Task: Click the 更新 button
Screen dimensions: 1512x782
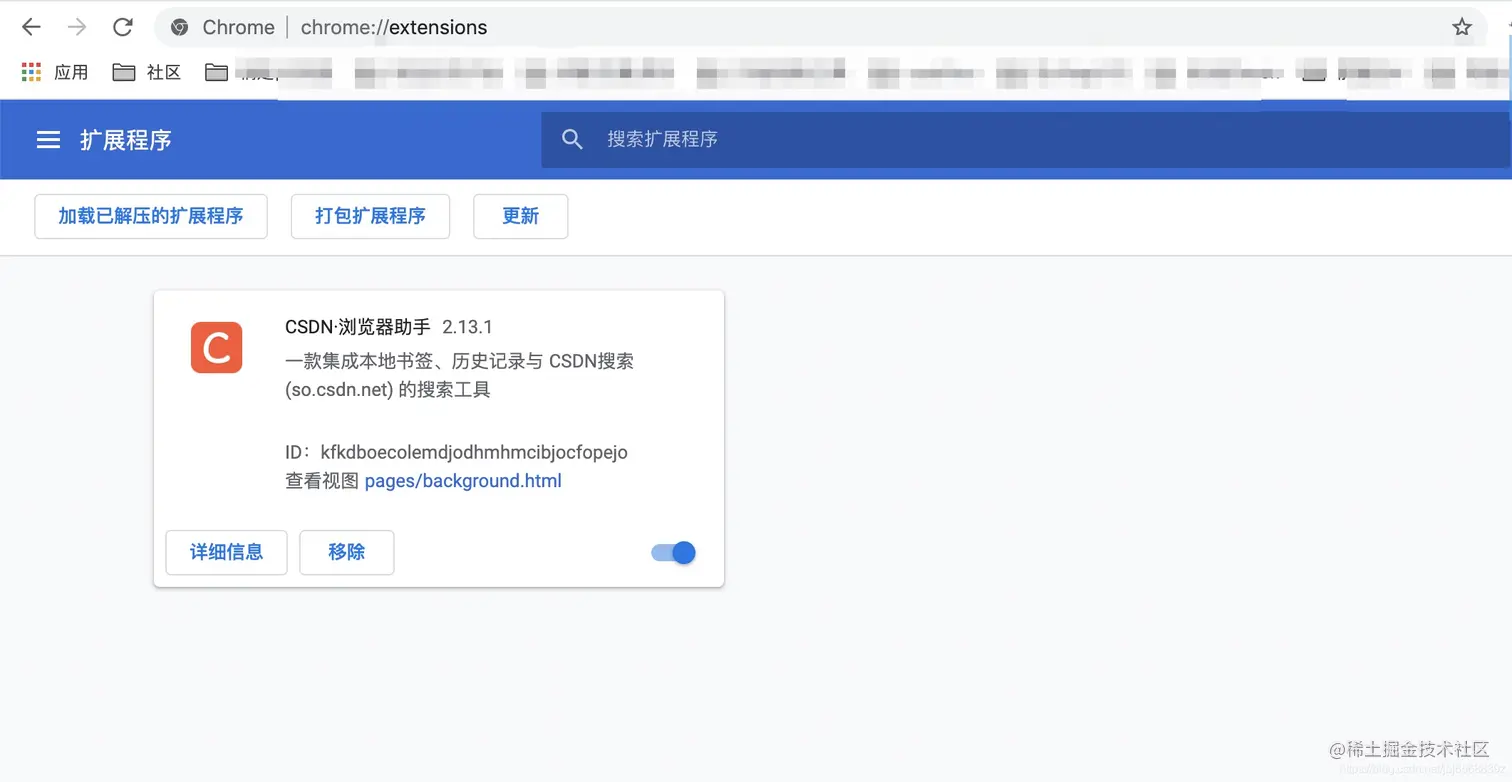Action: point(521,216)
